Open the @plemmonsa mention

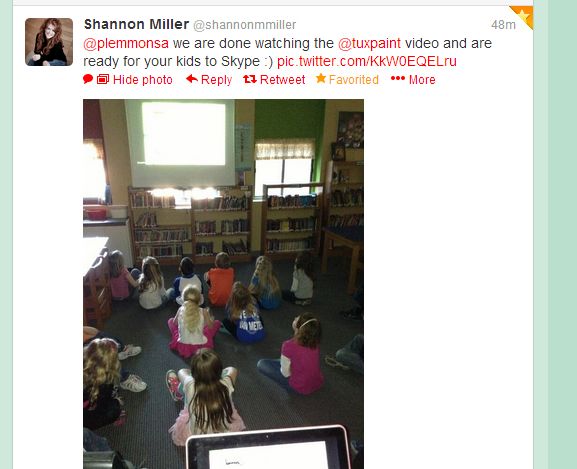(126, 43)
